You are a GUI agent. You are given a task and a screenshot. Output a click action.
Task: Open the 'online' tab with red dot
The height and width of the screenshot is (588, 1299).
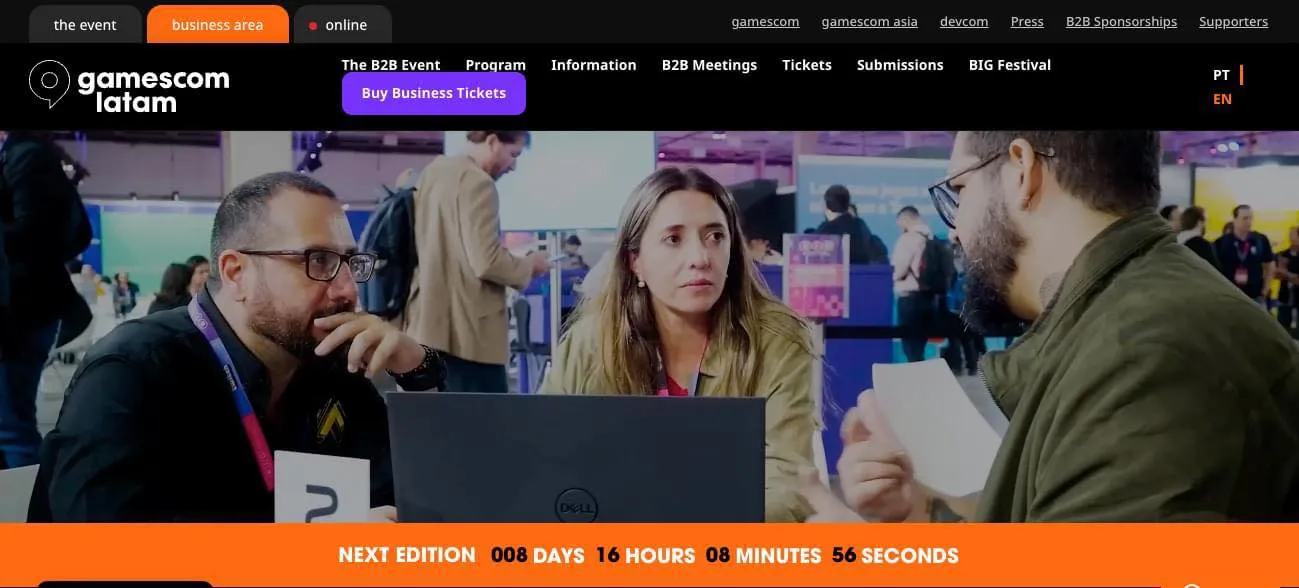click(x=338, y=25)
